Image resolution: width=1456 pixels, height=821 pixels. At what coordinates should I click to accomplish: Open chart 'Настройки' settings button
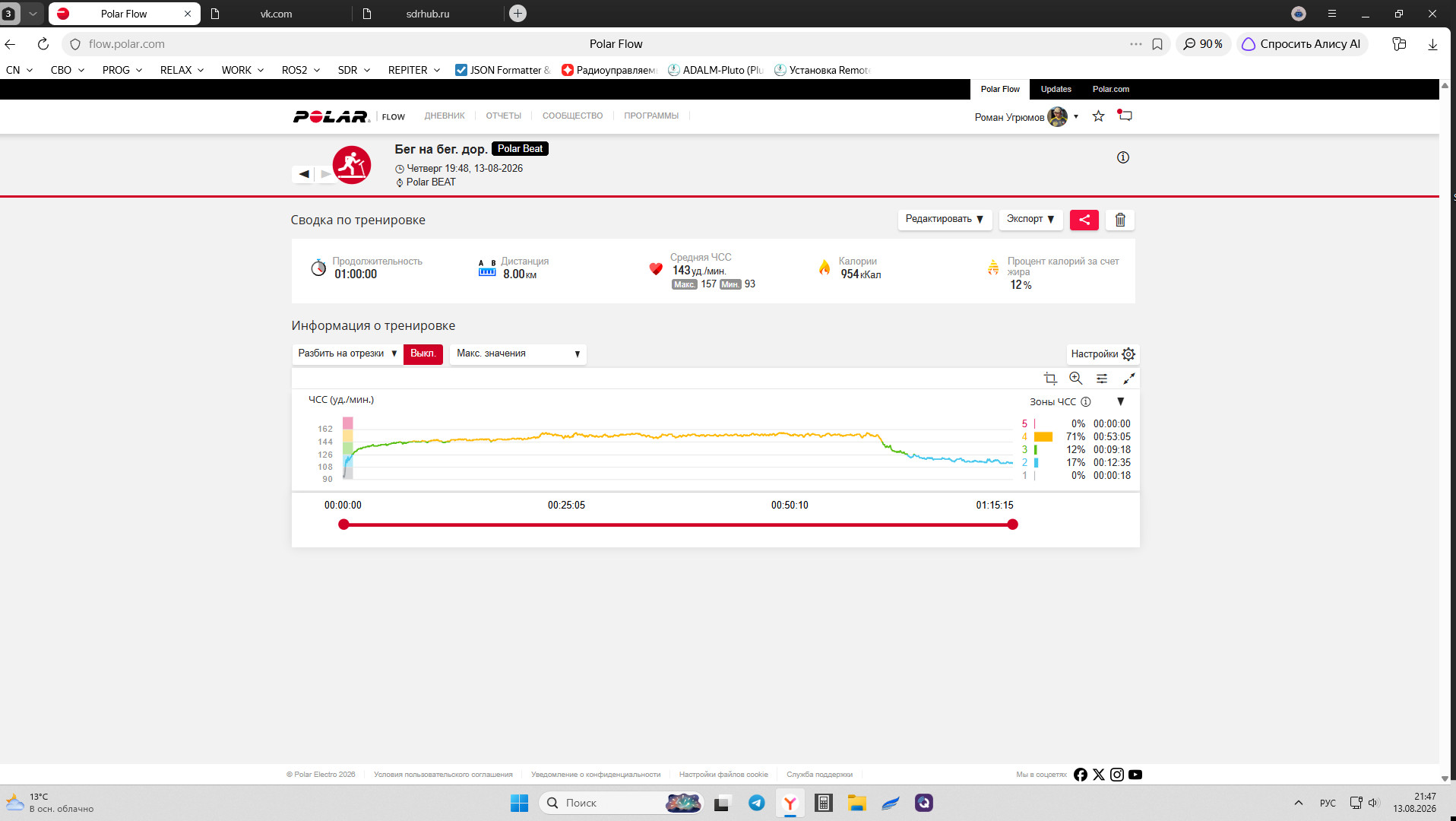[x=1103, y=354]
